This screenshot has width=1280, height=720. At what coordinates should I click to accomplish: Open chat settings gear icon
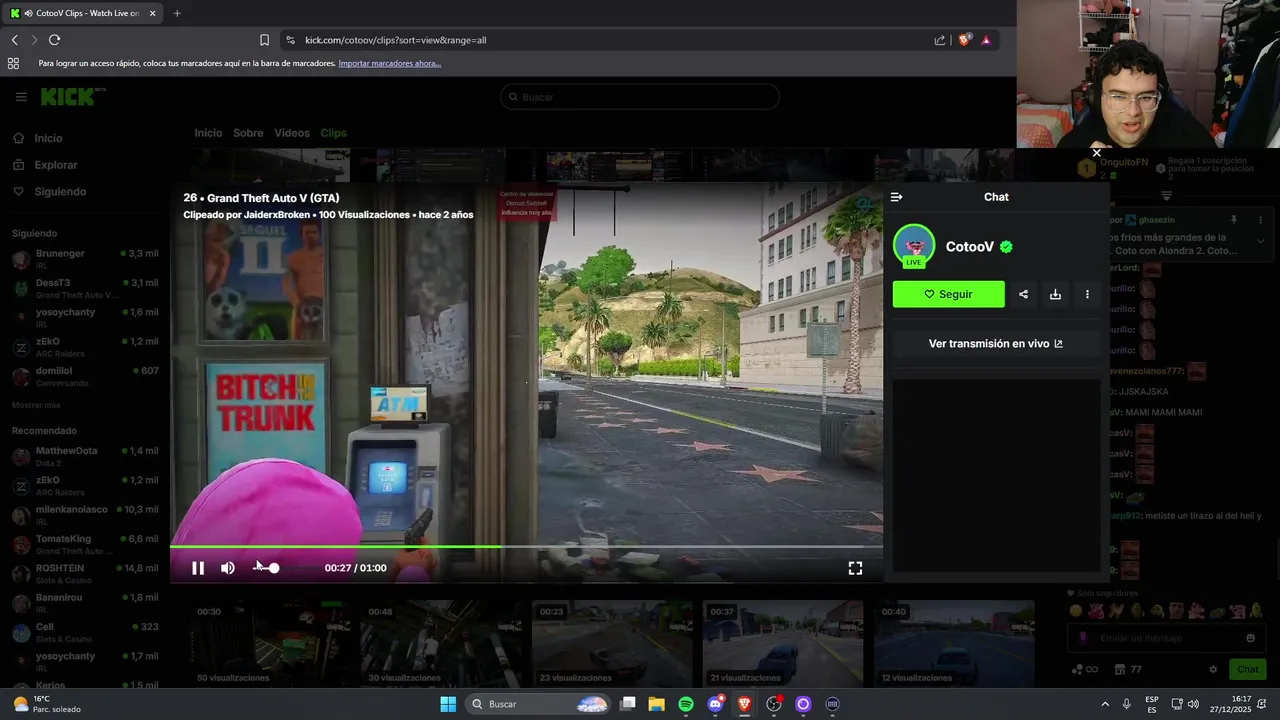pyautogui.click(x=1213, y=669)
